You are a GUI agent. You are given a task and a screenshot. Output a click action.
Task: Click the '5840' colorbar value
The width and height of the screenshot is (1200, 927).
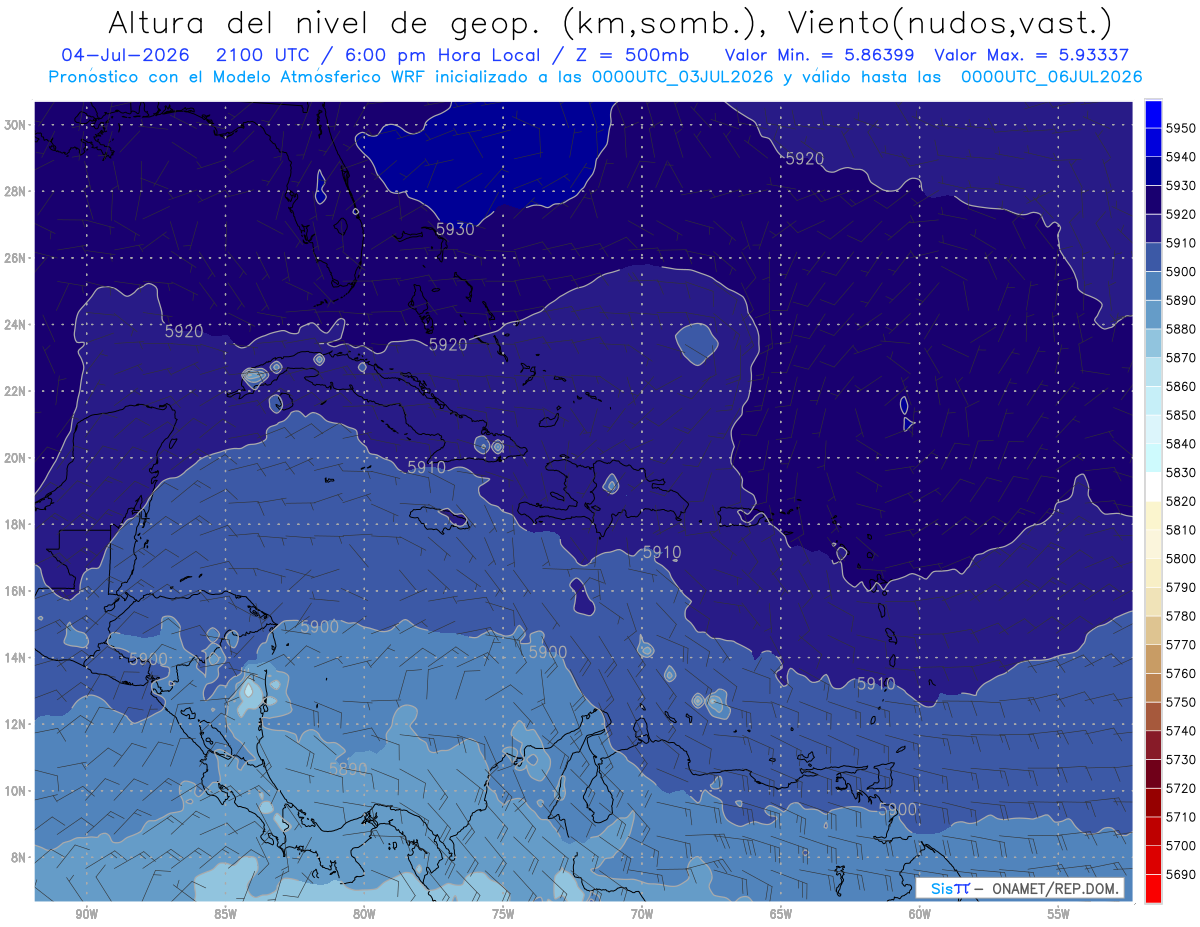tap(1181, 444)
